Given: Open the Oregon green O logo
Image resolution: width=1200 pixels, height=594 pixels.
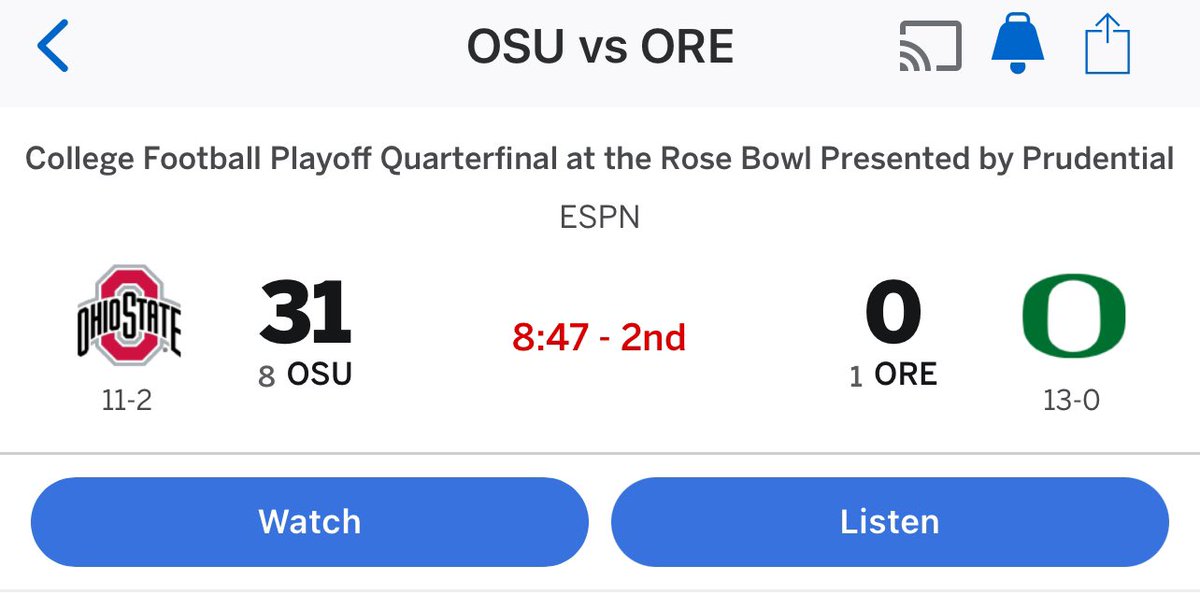Looking at the screenshot, I should tap(1073, 316).
